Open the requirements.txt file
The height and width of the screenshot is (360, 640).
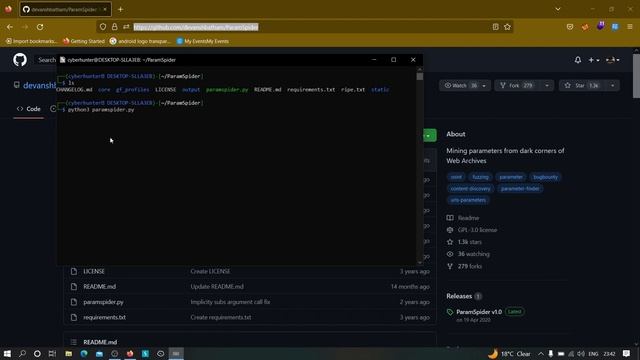104,317
